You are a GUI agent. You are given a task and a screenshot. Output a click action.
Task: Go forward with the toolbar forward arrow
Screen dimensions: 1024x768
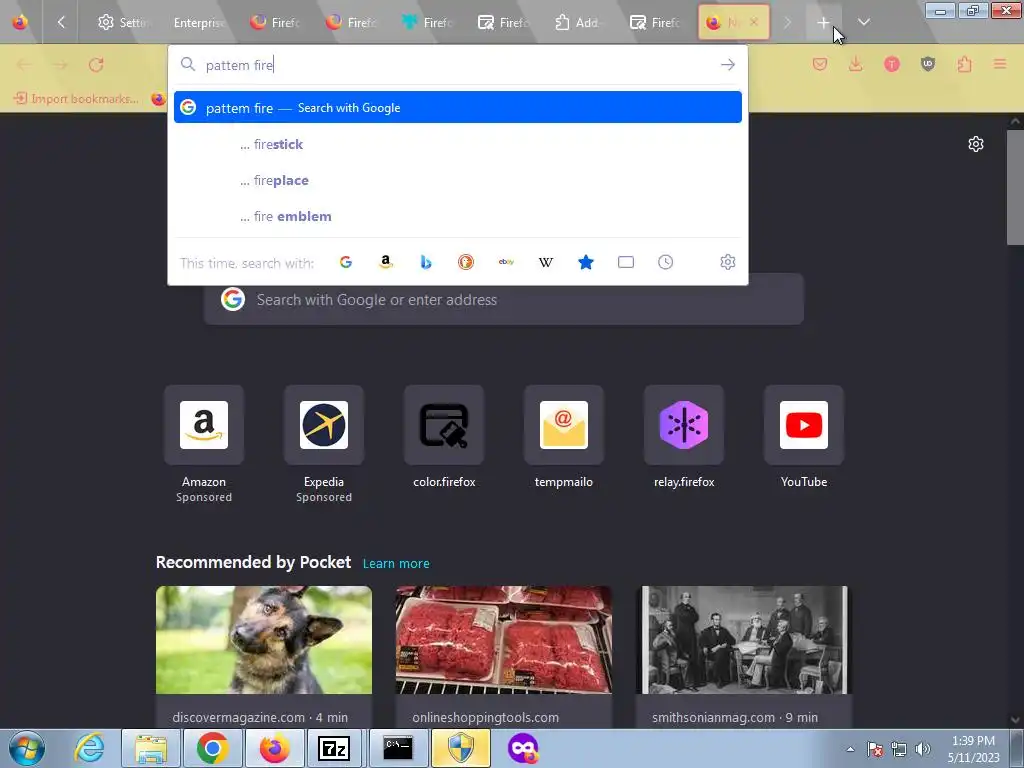click(60, 65)
